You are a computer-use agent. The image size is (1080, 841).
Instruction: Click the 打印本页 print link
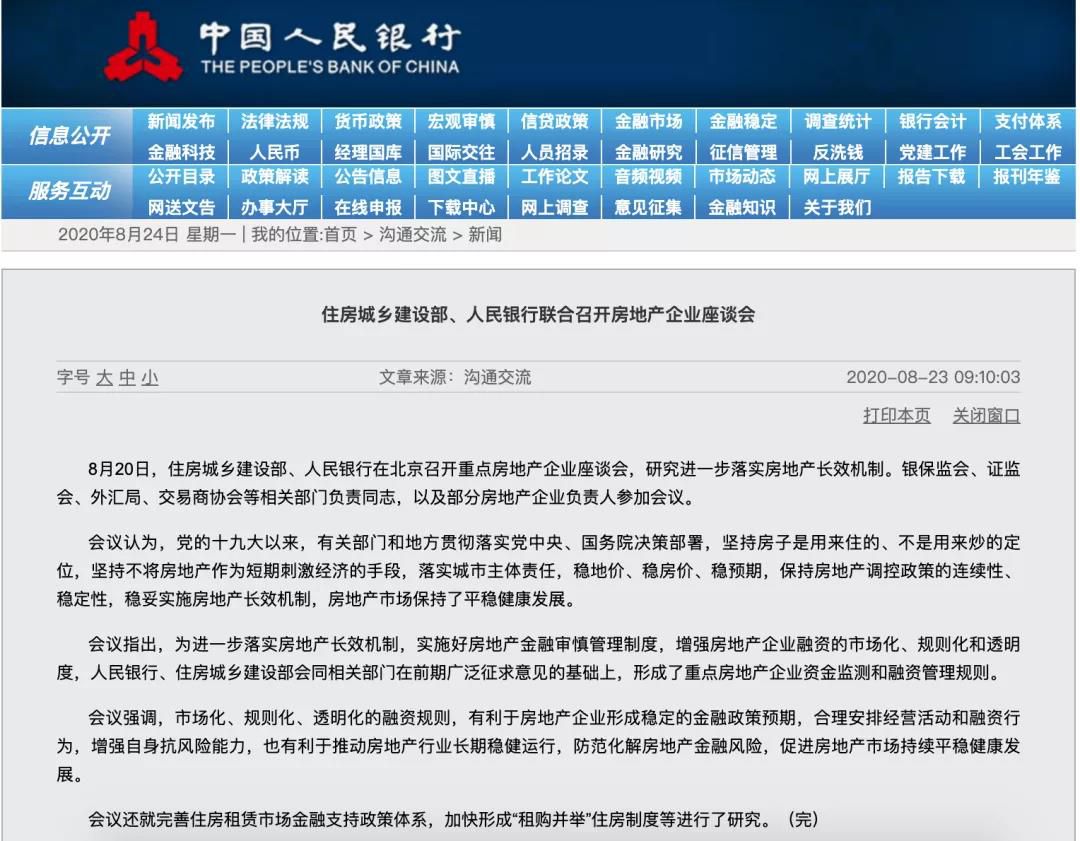pos(896,415)
